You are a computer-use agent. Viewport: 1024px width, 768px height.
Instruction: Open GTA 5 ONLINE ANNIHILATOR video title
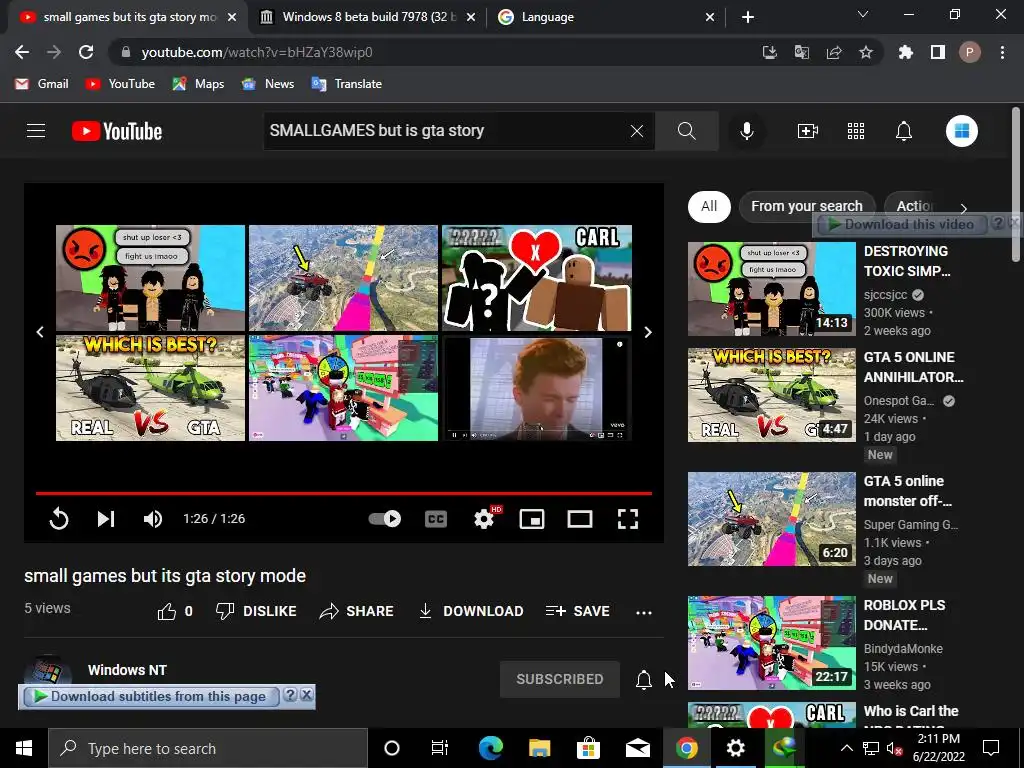(913, 367)
